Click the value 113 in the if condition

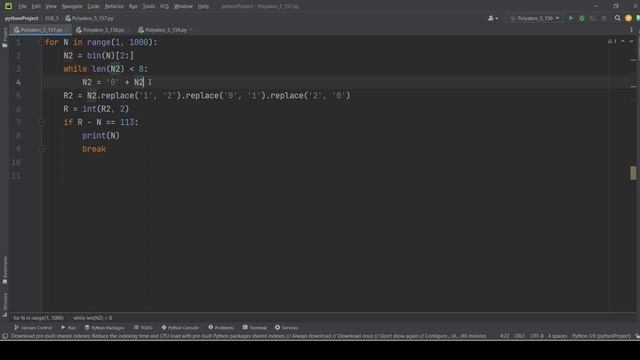point(127,122)
